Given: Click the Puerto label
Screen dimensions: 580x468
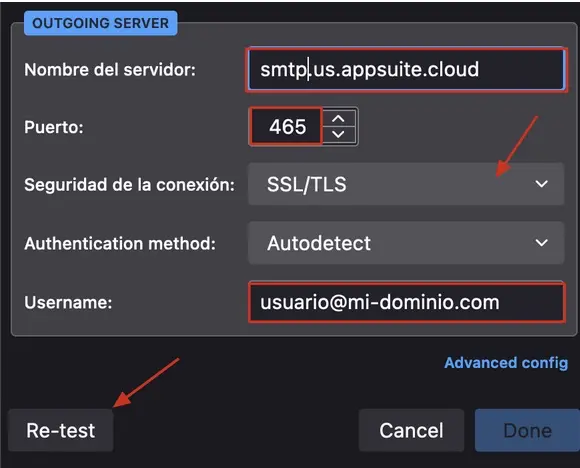Looking at the screenshot, I should (x=54, y=128).
